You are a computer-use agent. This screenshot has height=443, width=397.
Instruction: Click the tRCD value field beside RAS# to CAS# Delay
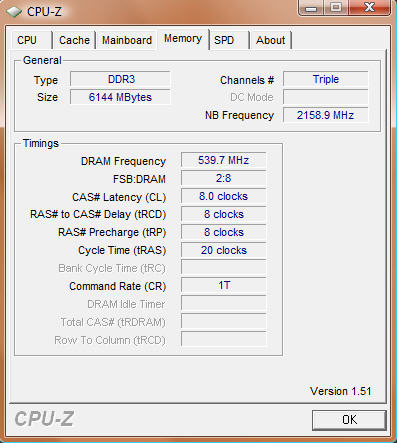[224, 214]
